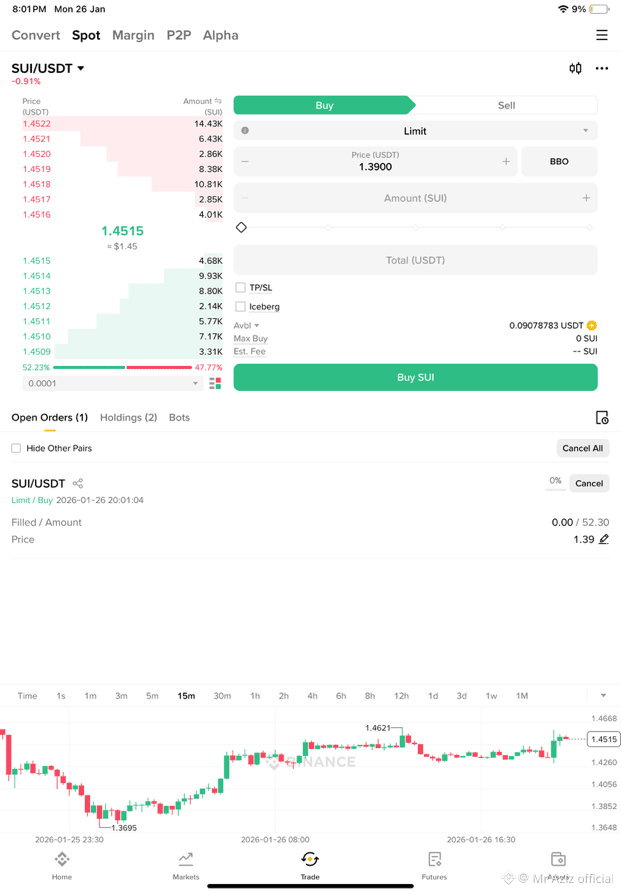Open the Holdings (2) tab
Viewport: 621px width, 894px height.
[x=128, y=417]
